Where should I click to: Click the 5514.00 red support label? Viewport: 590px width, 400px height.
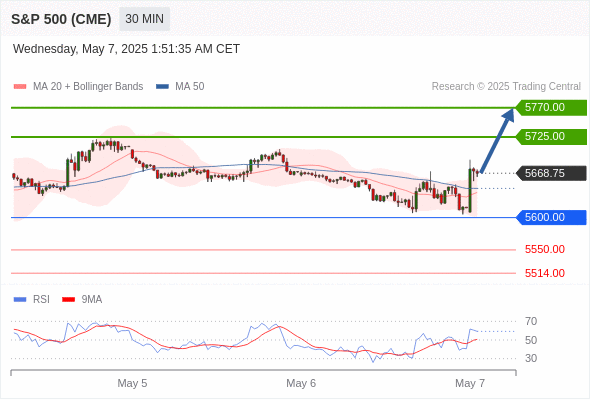click(545, 273)
